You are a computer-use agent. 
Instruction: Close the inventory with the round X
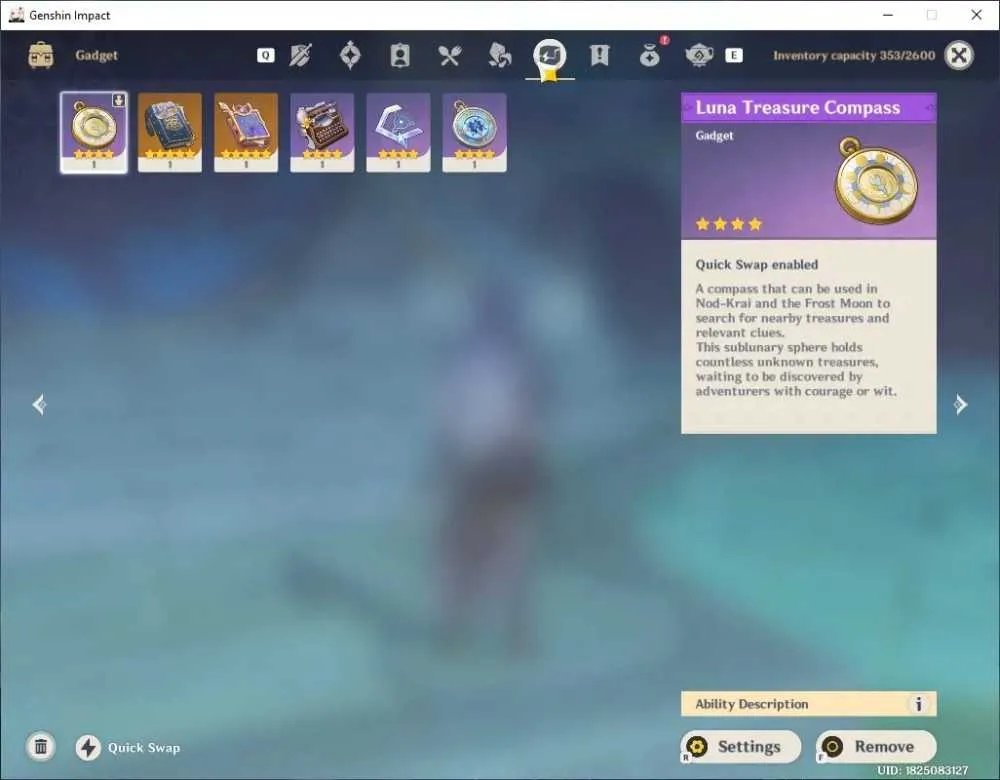[959, 55]
